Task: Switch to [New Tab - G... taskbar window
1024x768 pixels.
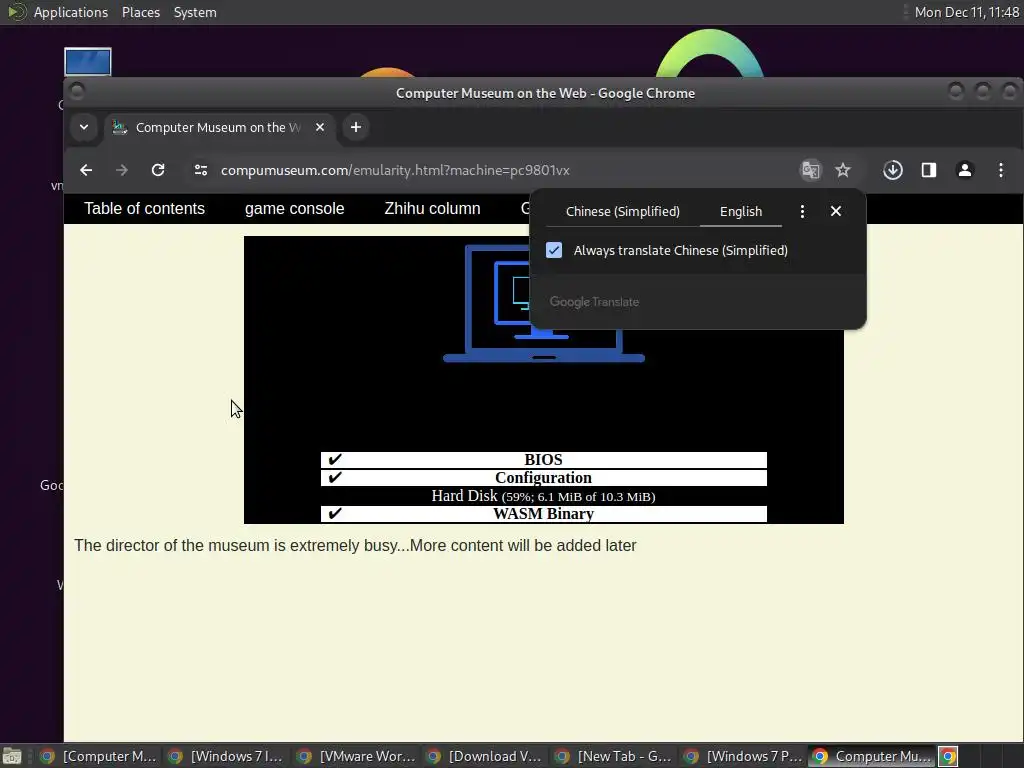Action: [x=615, y=756]
